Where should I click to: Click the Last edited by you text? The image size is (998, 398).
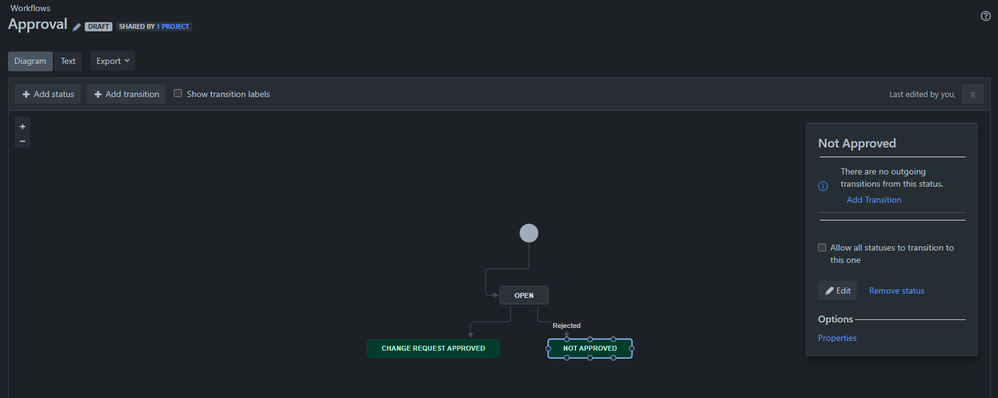[x=922, y=94]
